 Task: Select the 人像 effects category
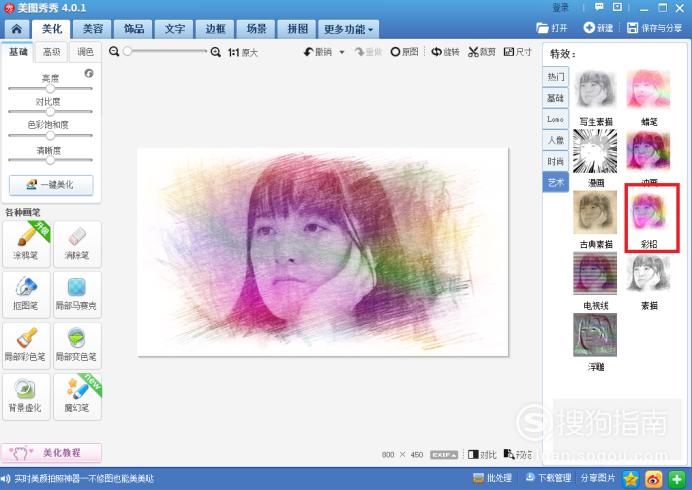coord(556,140)
